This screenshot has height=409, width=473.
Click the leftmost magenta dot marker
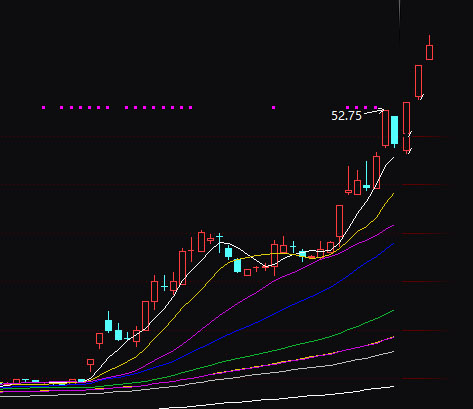point(43,107)
